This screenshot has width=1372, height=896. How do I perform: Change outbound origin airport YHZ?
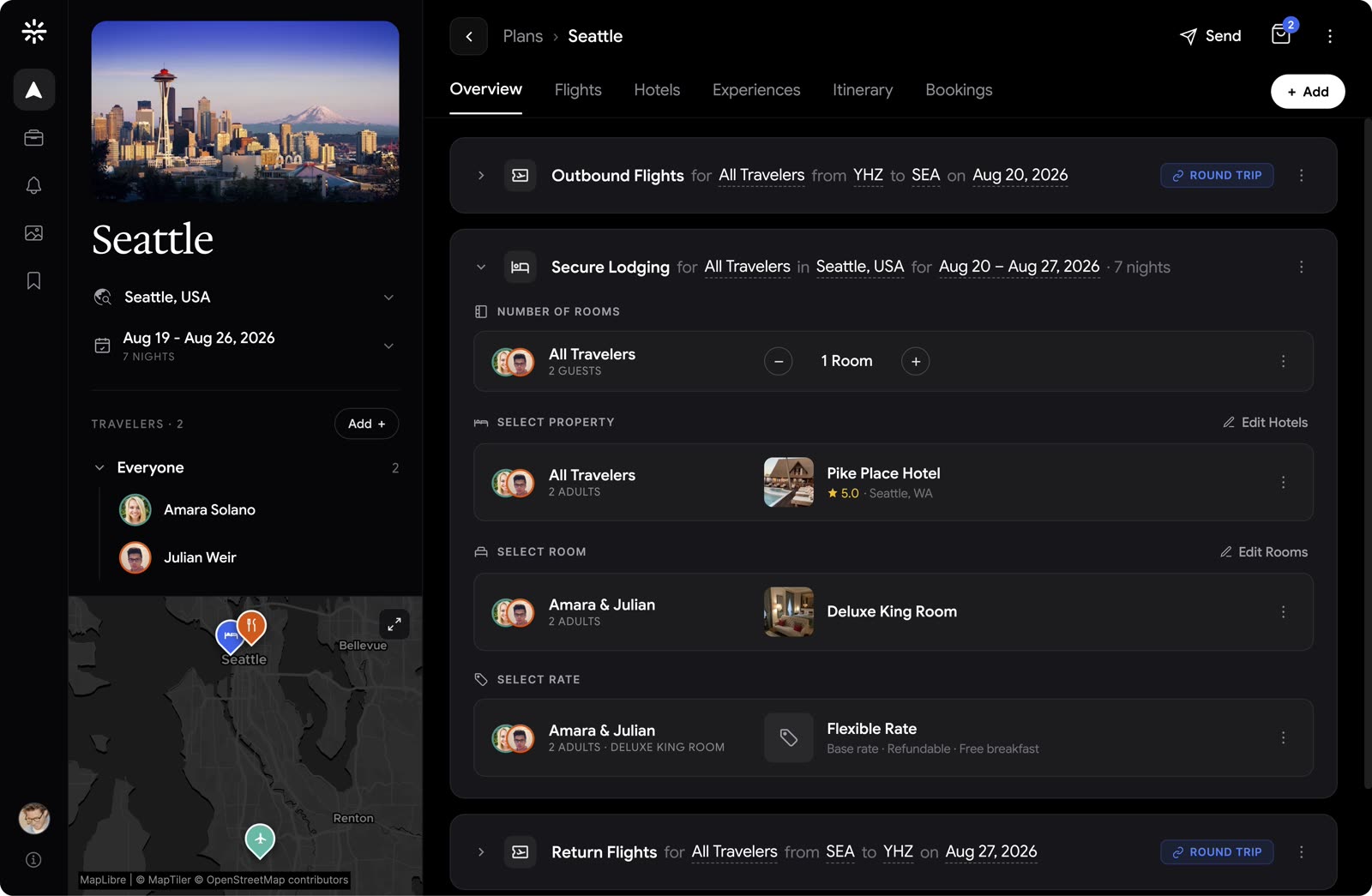(x=868, y=175)
